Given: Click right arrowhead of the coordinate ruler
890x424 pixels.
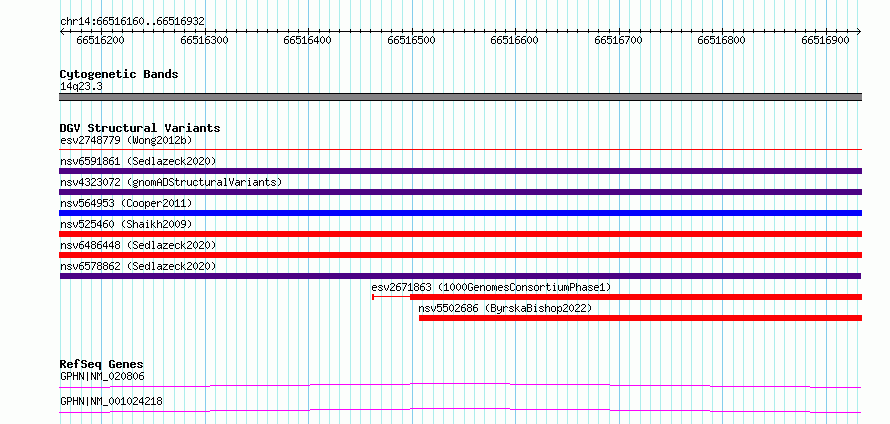Looking at the screenshot, I should [x=858, y=31].
